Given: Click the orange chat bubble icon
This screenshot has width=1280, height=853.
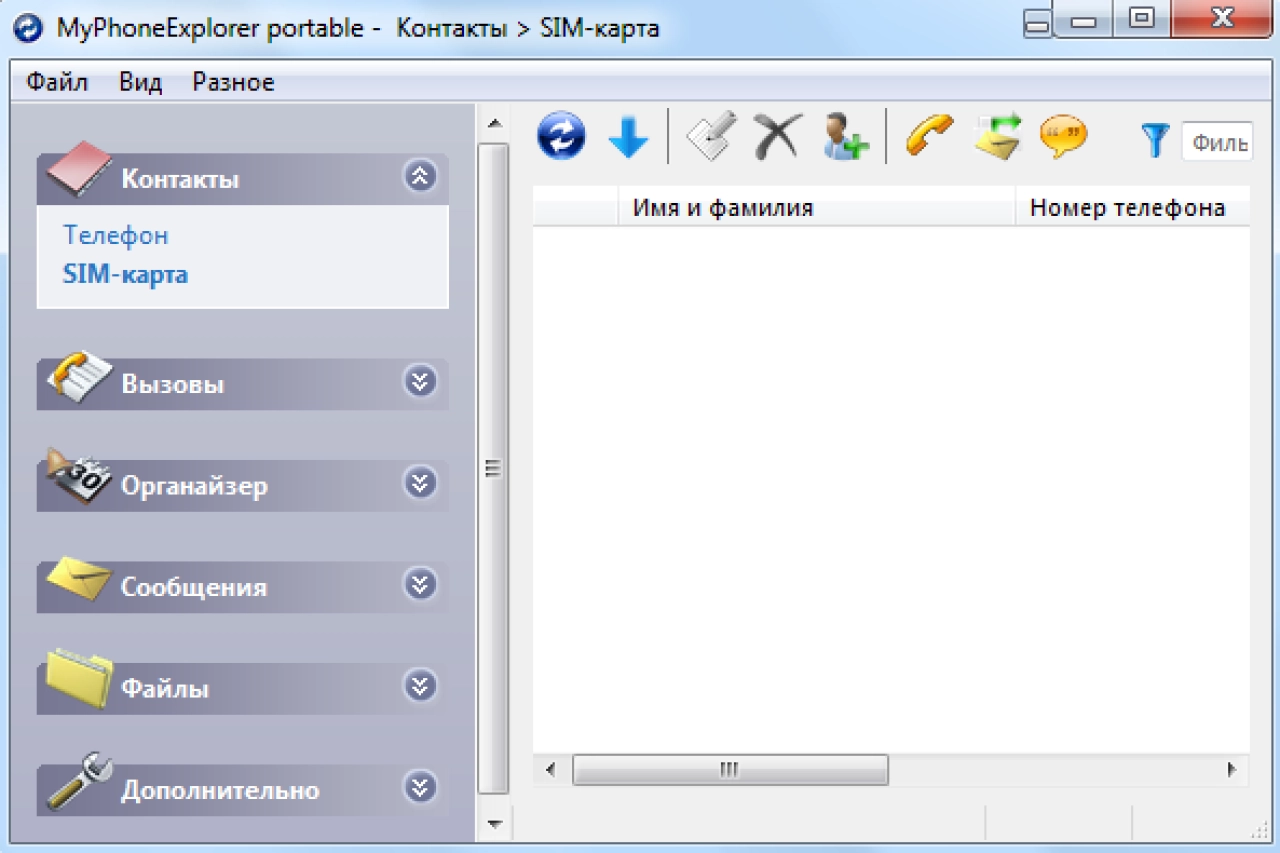Looking at the screenshot, I should tap(1063, 135).
